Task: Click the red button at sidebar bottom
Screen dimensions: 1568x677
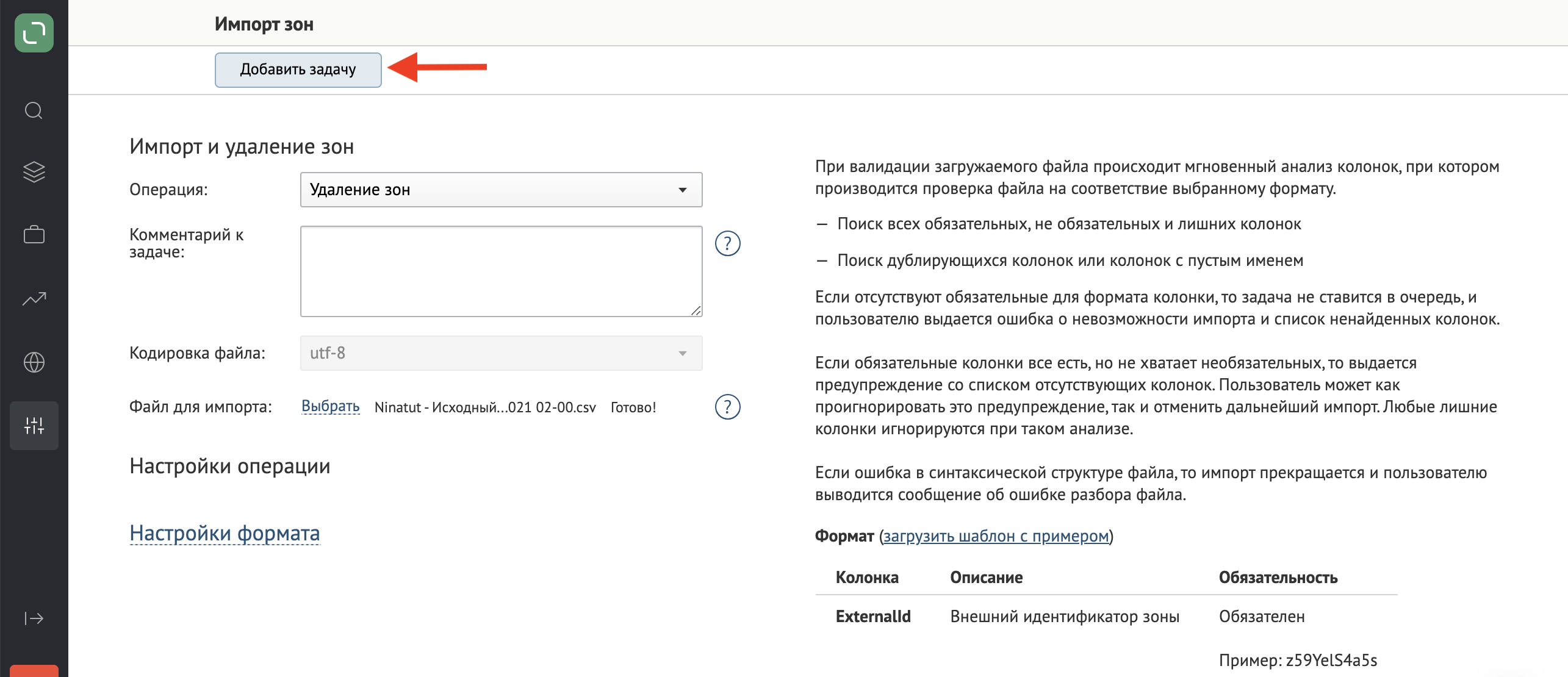Action: (34, 671)
